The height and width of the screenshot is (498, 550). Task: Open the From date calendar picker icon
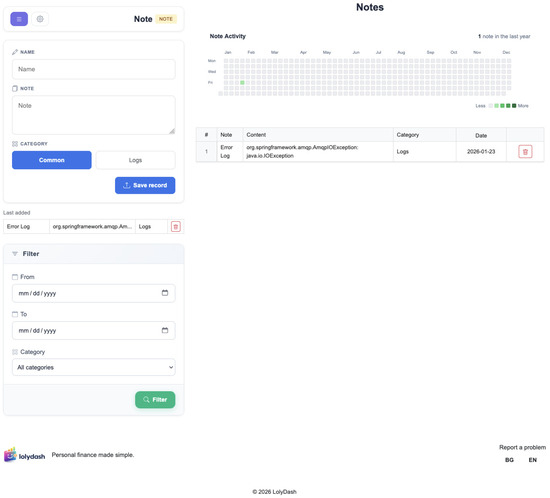[x=165, y=293]
